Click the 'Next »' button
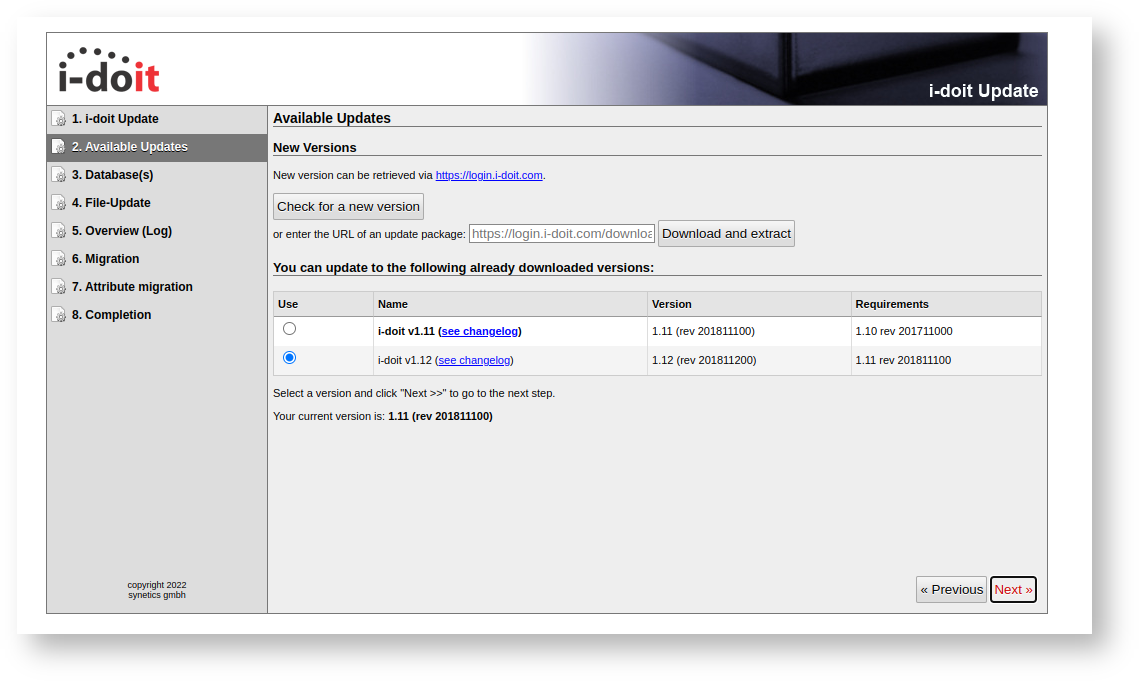Image resolution: width=1140 pixels, height=682 pixels. coord(1013,590)
